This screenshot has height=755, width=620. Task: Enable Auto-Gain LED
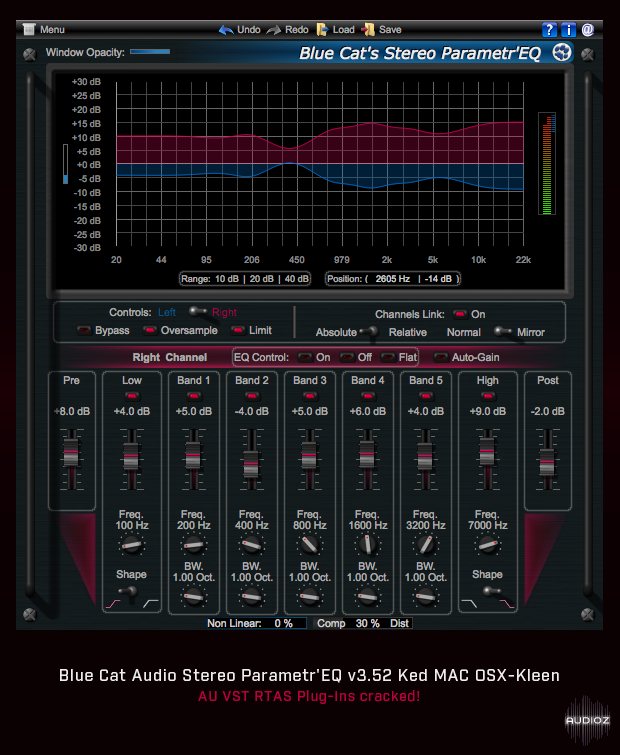(440, 357)
